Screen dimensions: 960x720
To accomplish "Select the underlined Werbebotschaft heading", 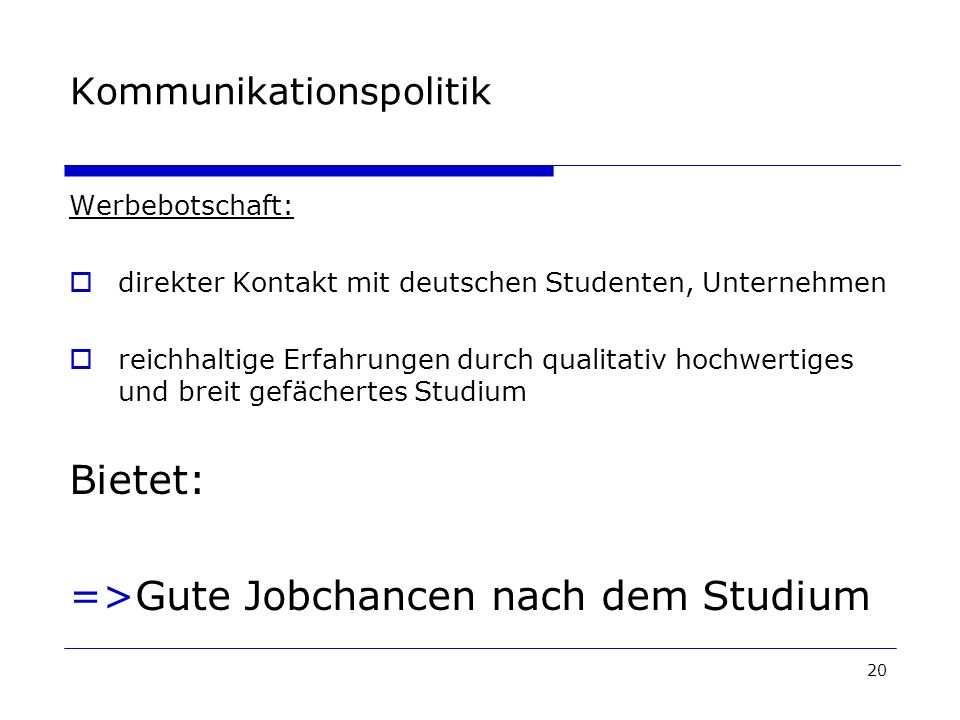I will 181,205.
